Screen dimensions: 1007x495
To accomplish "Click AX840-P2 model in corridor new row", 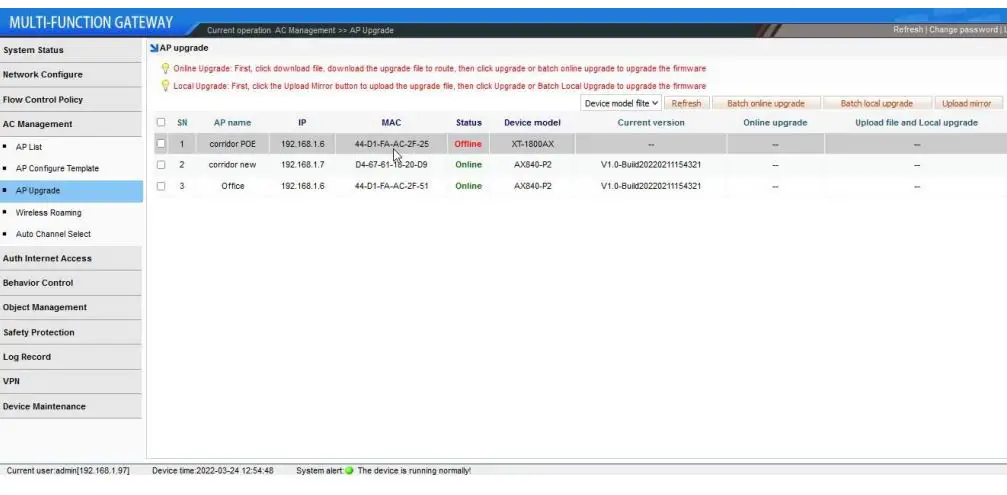I will tap(532, 165).
